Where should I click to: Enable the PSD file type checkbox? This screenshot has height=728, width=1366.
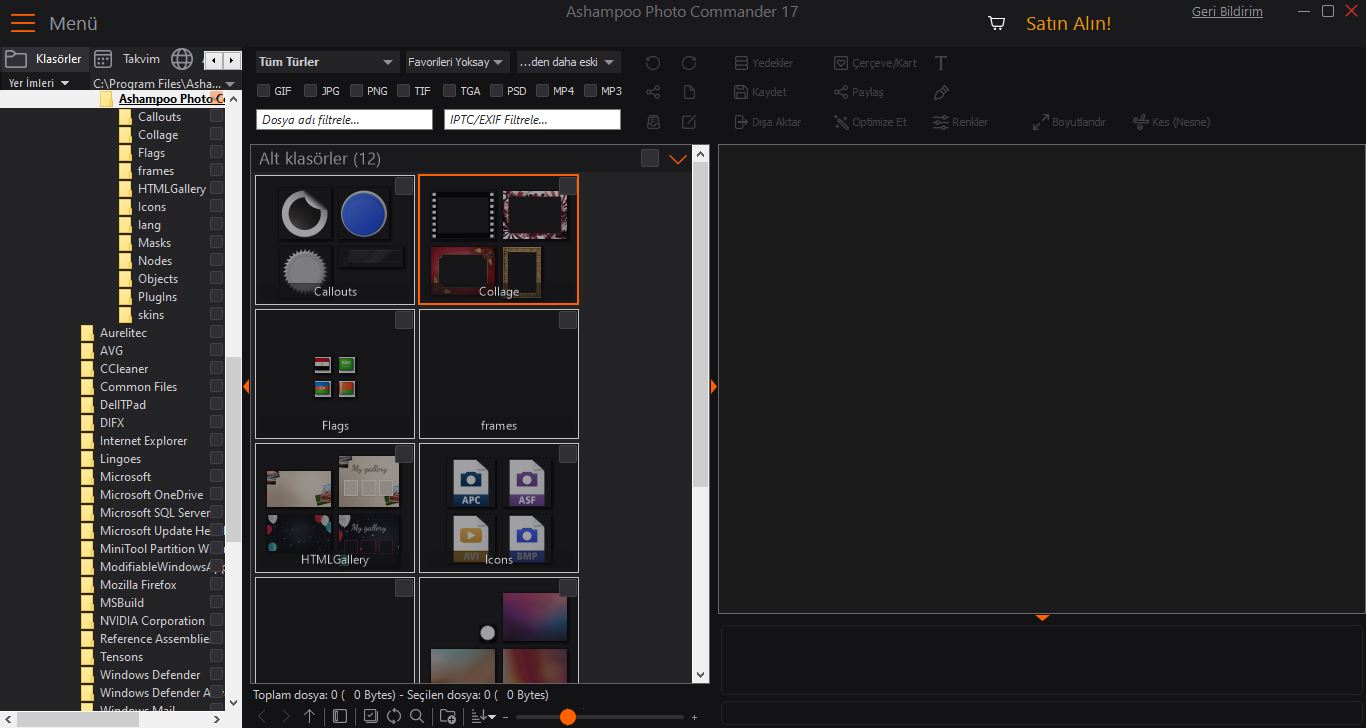pyautogui.click(x=496, y=91)
